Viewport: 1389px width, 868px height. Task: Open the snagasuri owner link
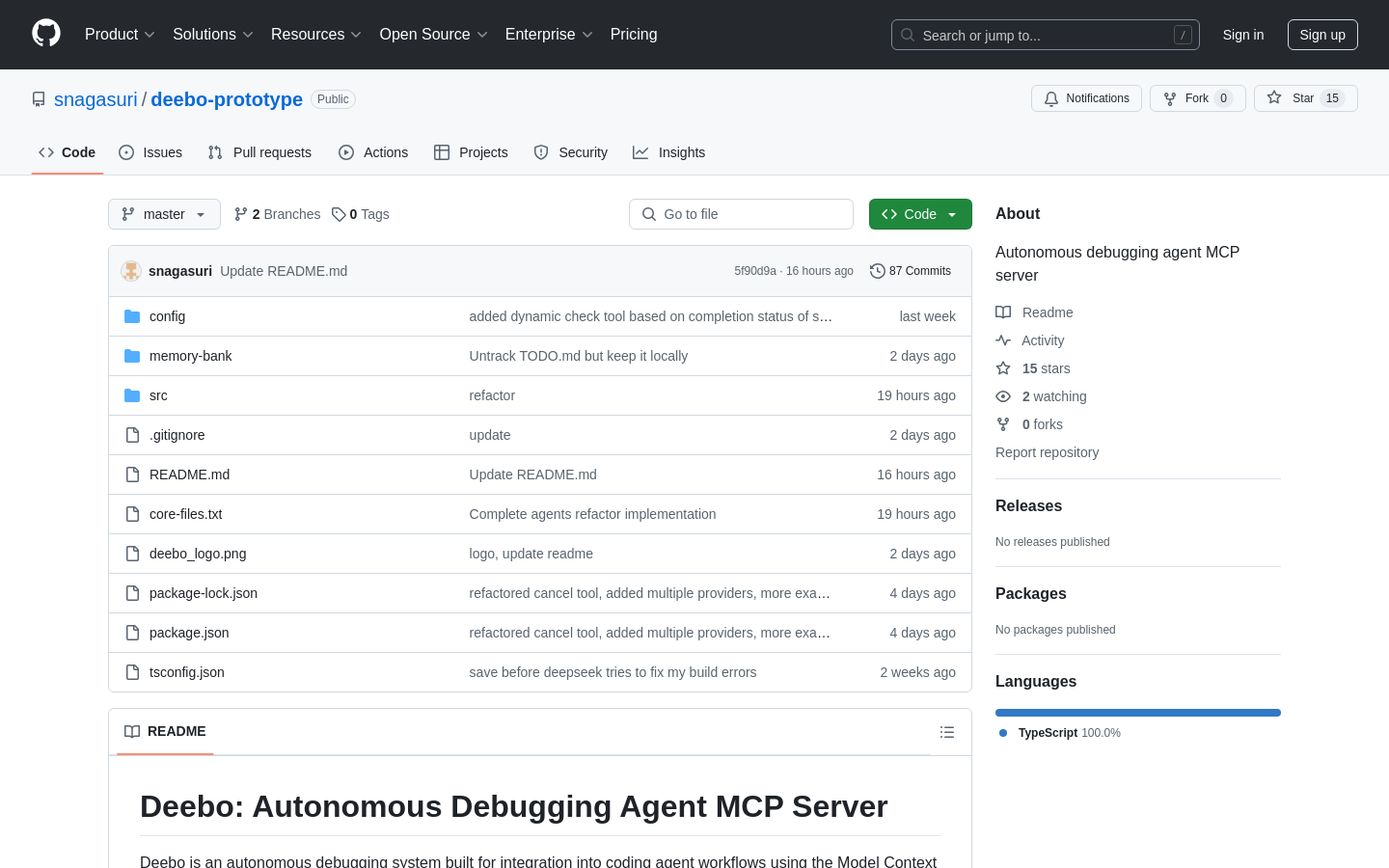(95, 99)
